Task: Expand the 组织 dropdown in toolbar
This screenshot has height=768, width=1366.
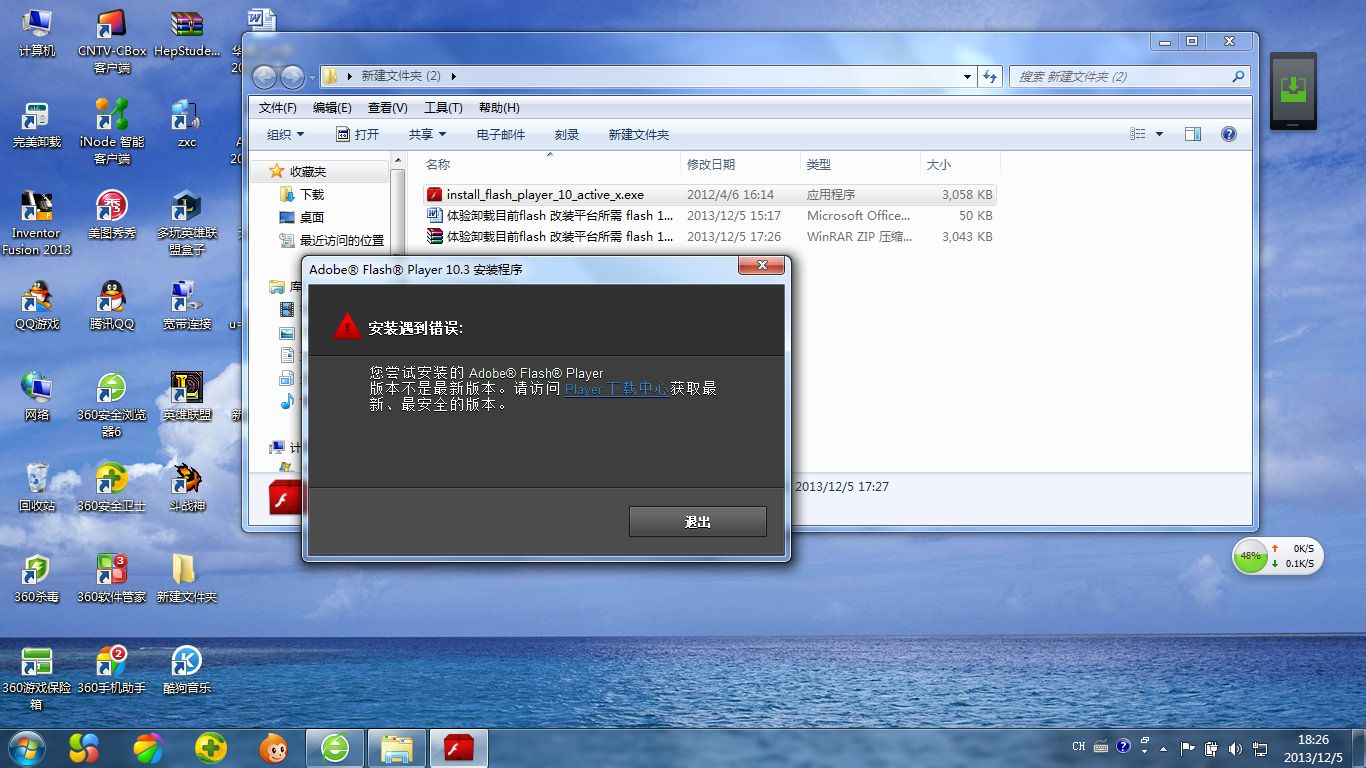Action: [285, 134]
